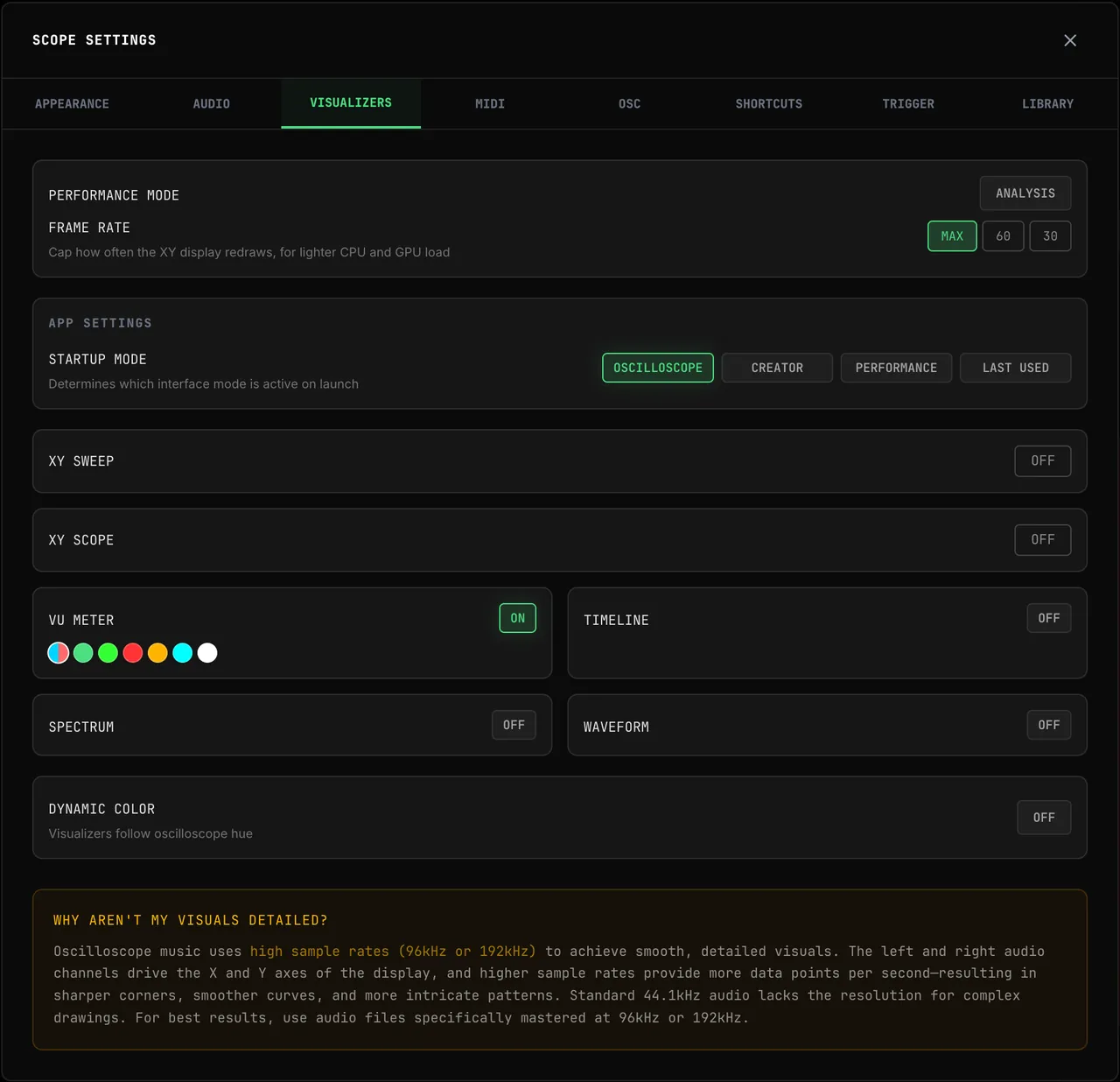Image resolution: width=1120 pixels, height=1082 pixels.
Task: Set frame rate to 60
Action: tap(1003, 236)
